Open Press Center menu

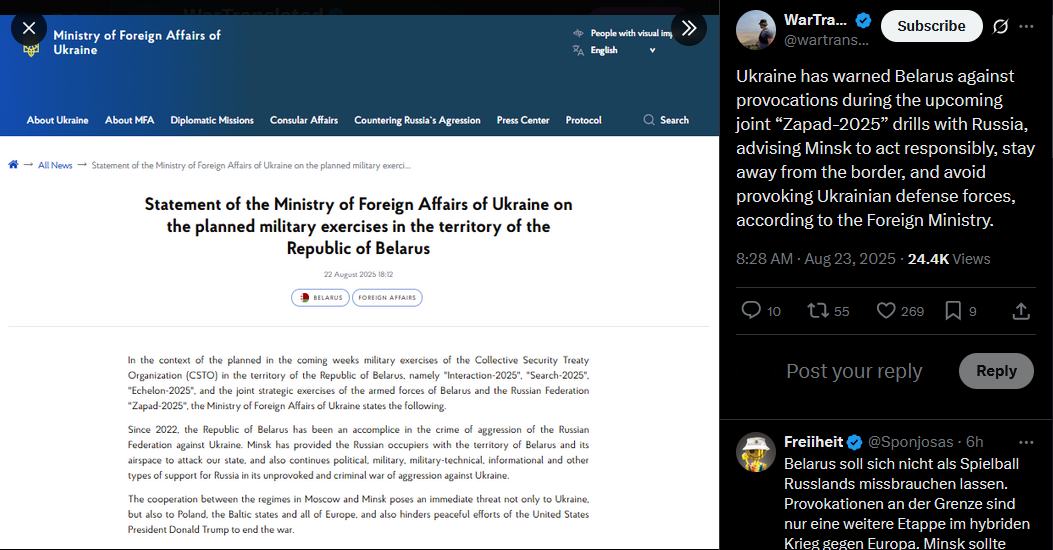pyautogui.click(x=523, y=120)
